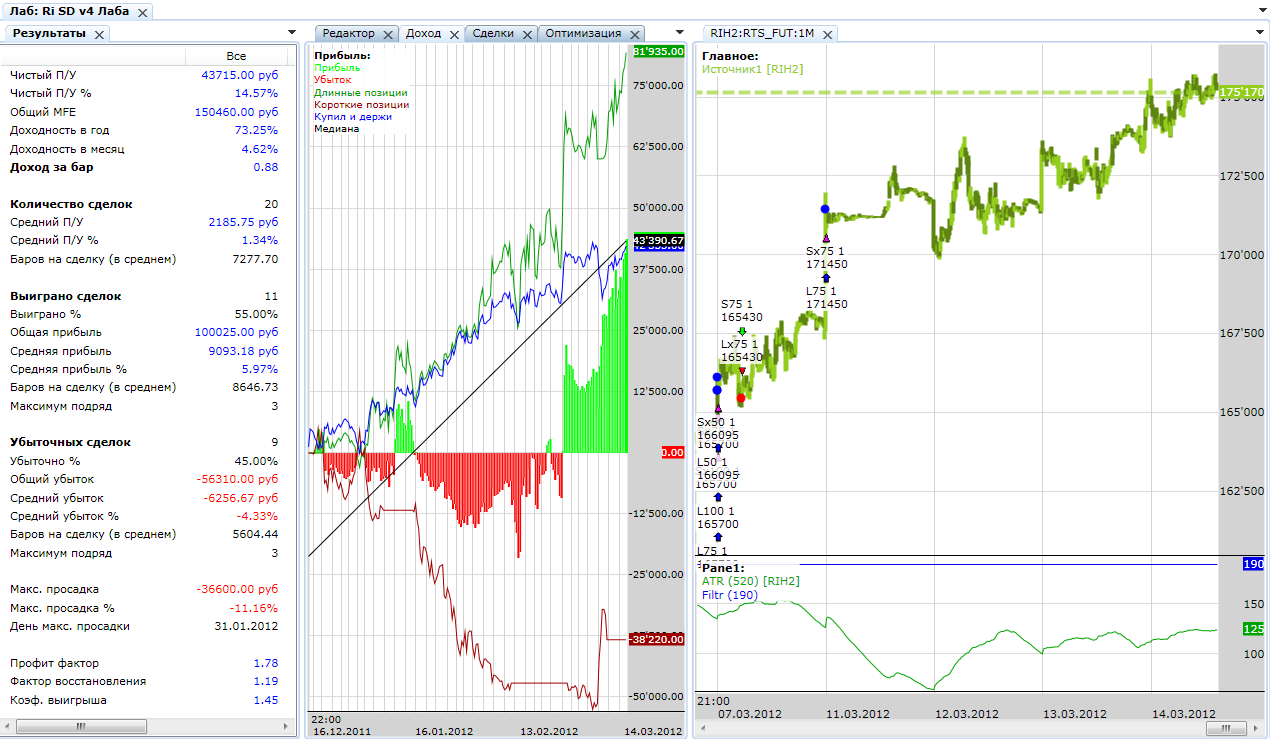The height and width of the screenshot is (739, 1270).
Task: Click the 'Купил и держи' legend entry
Action: coord(353,116)
